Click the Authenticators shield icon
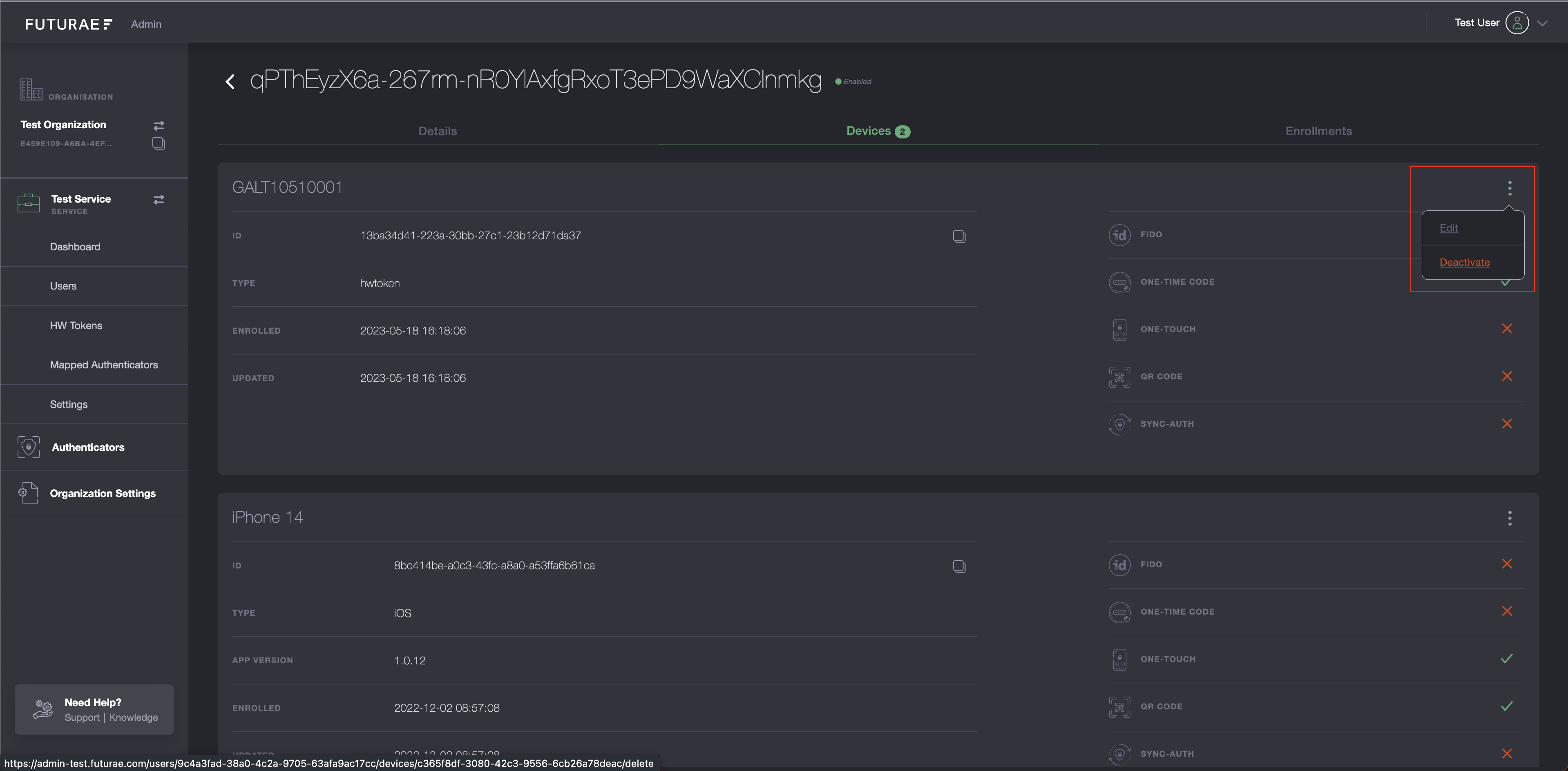1568x771 pixels. (29, 447)
